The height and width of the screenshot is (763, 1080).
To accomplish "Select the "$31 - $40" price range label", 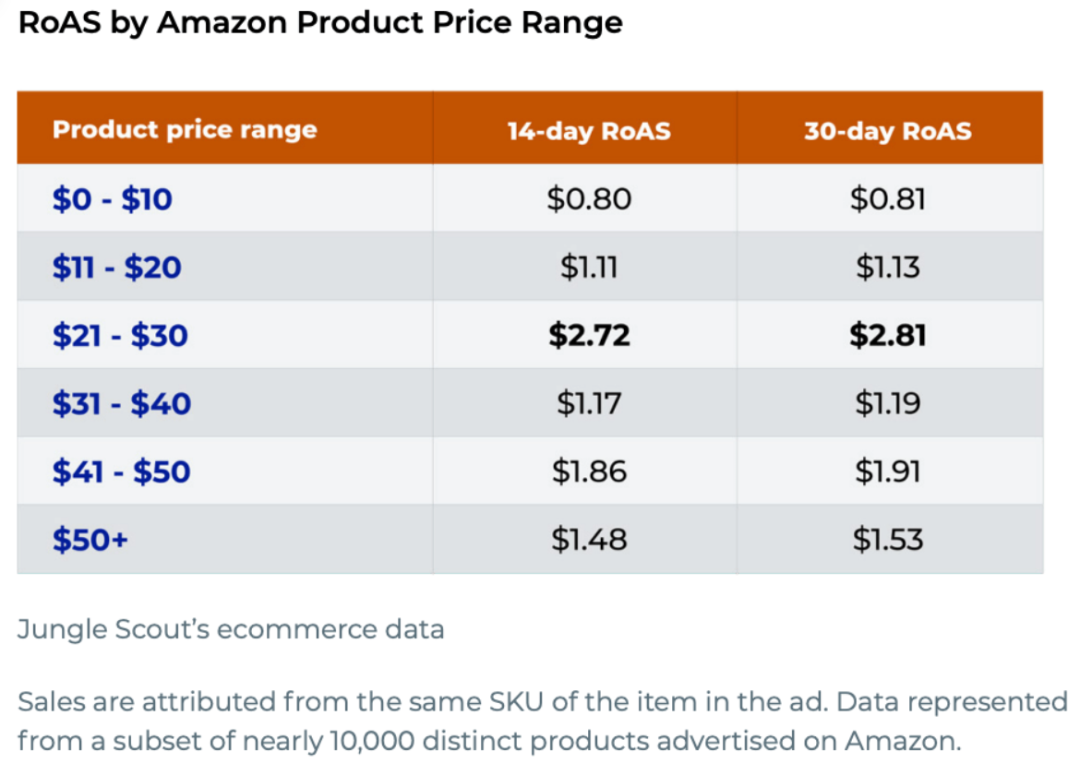I will coord(121,403).
